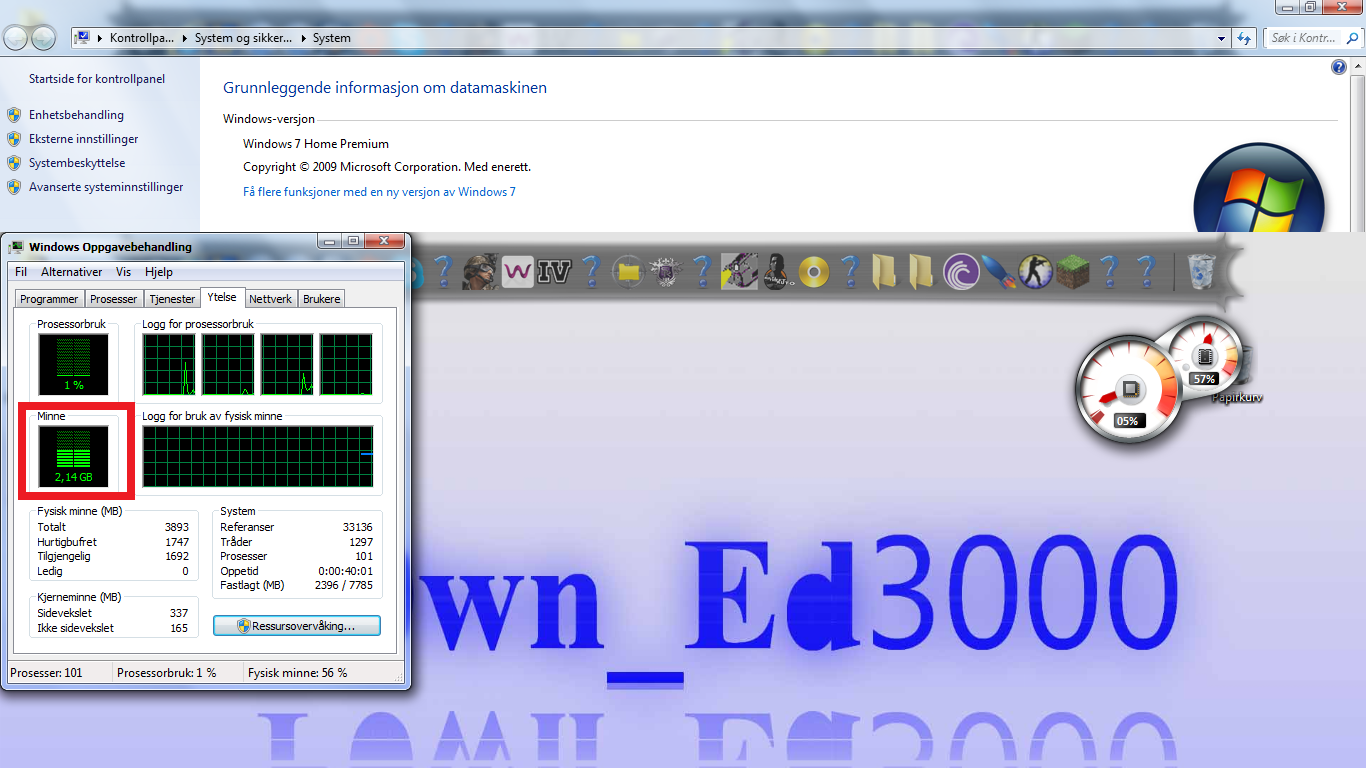Click the blue rocket dock icon
1366x768 pixels.
(998, 271)
